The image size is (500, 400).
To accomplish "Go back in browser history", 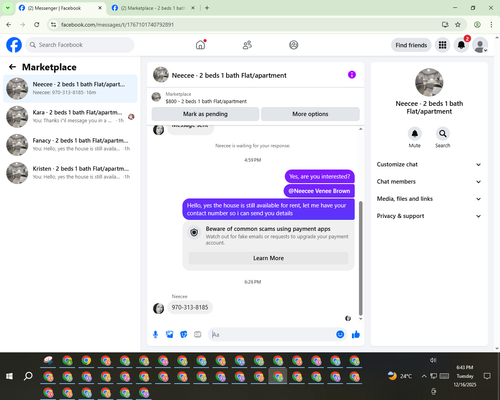I will (x=9, y=25).
